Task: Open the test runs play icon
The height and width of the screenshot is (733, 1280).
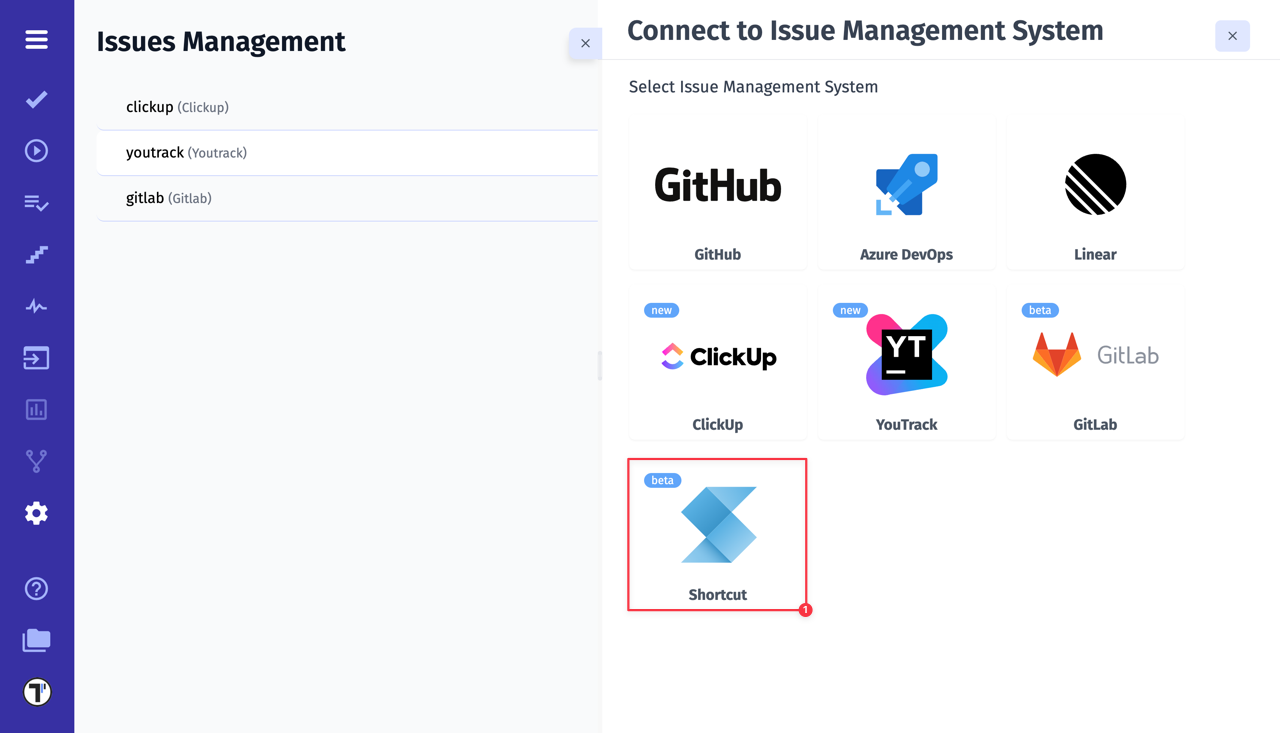Action: (x=36, y=150)
